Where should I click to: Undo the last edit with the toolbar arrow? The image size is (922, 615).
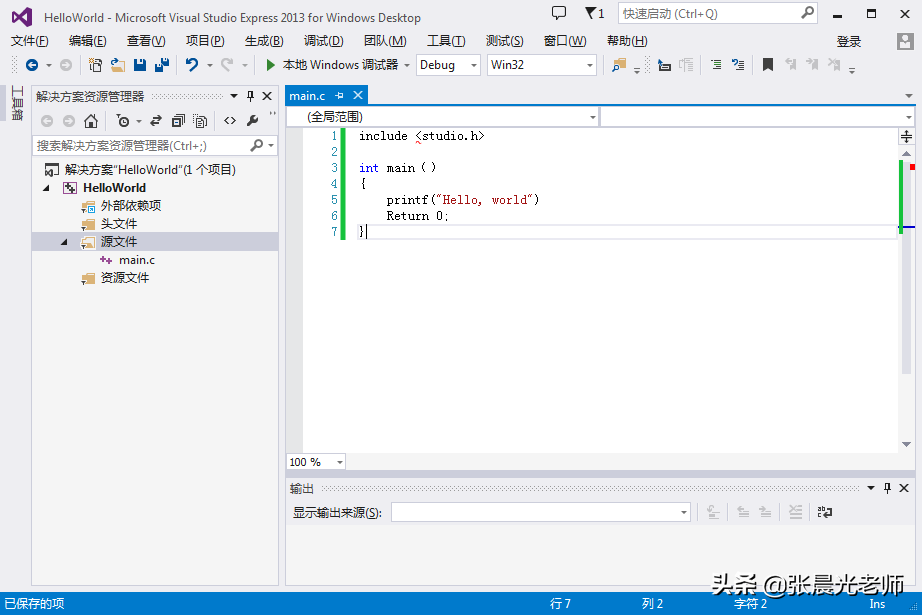pyautogui.click(x=192, y=65)
